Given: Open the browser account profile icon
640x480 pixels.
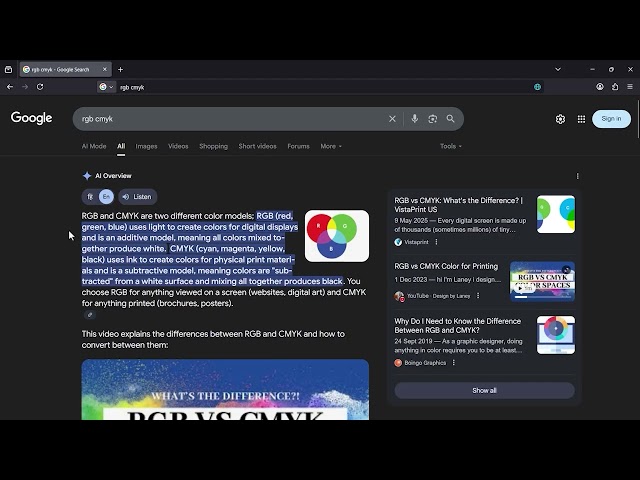Looking at the screenshot, I should pyautogui.click(x=600, y=87).
